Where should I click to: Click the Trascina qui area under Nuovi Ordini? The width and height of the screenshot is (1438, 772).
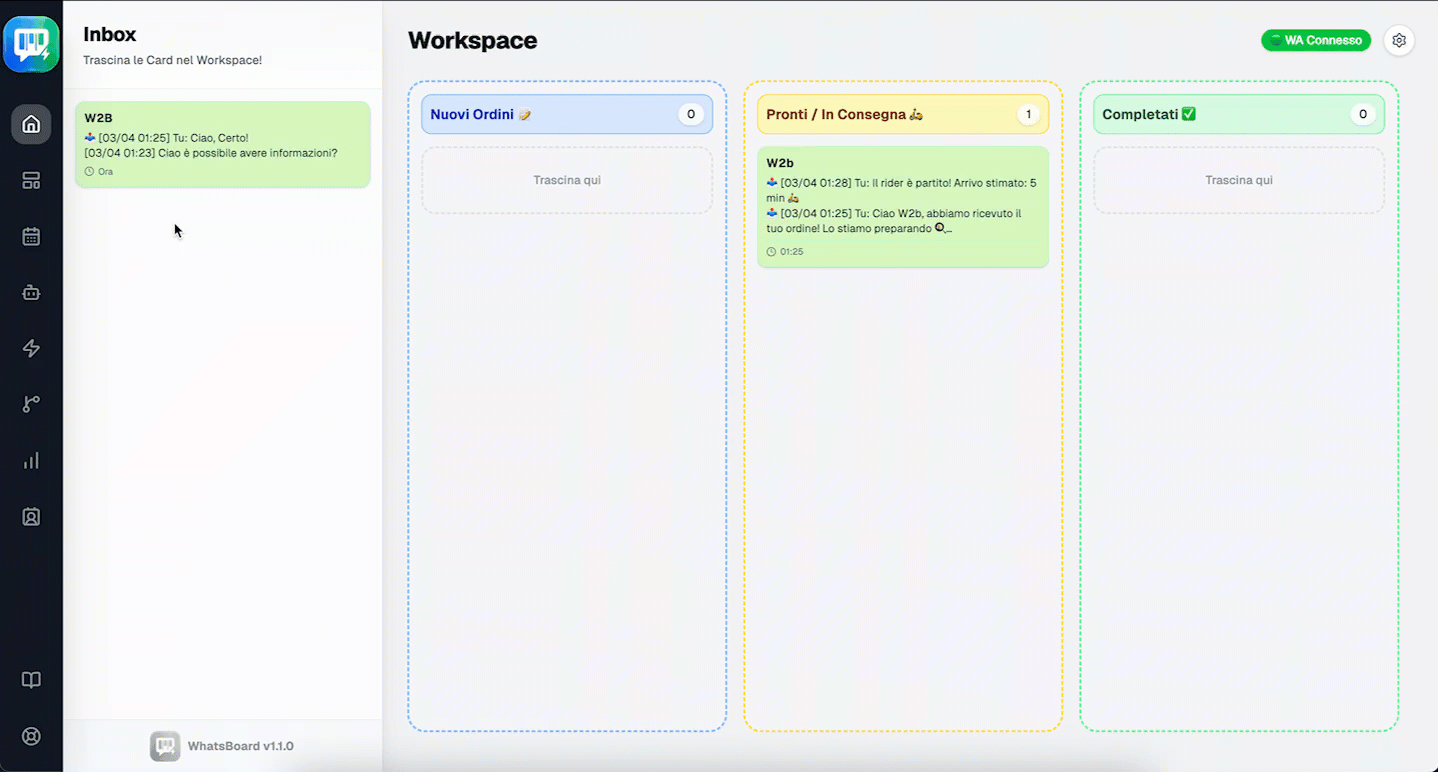(567, 180)
